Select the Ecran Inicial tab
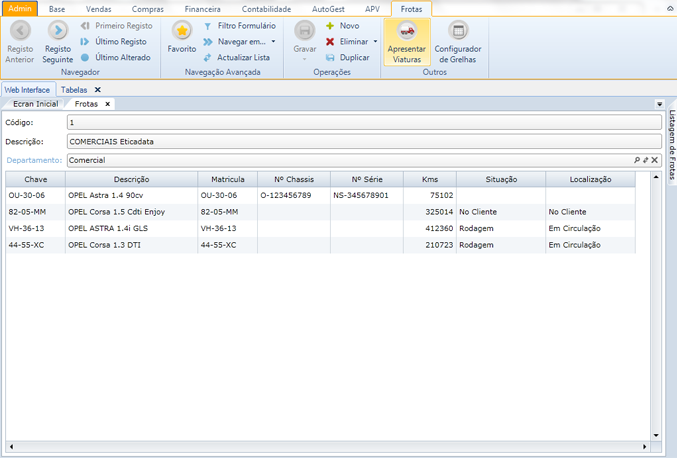 35,104
